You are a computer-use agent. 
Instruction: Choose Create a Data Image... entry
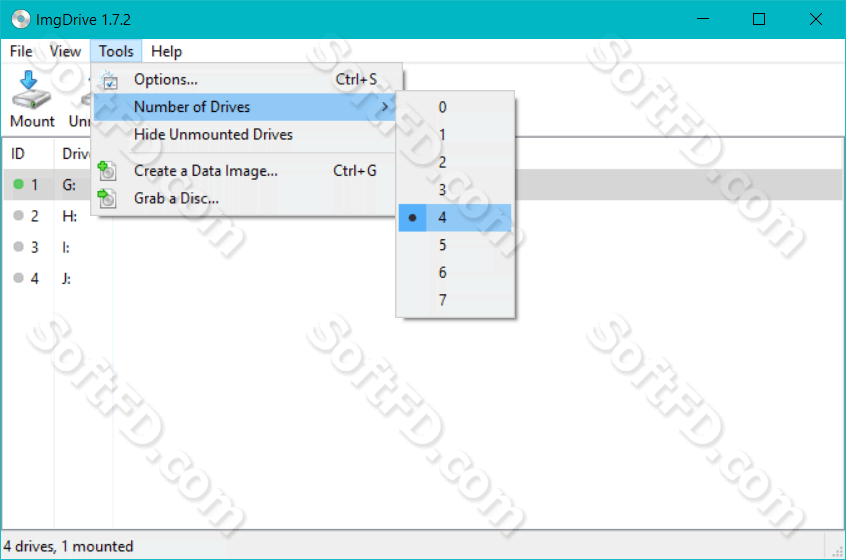click(245, 171)
